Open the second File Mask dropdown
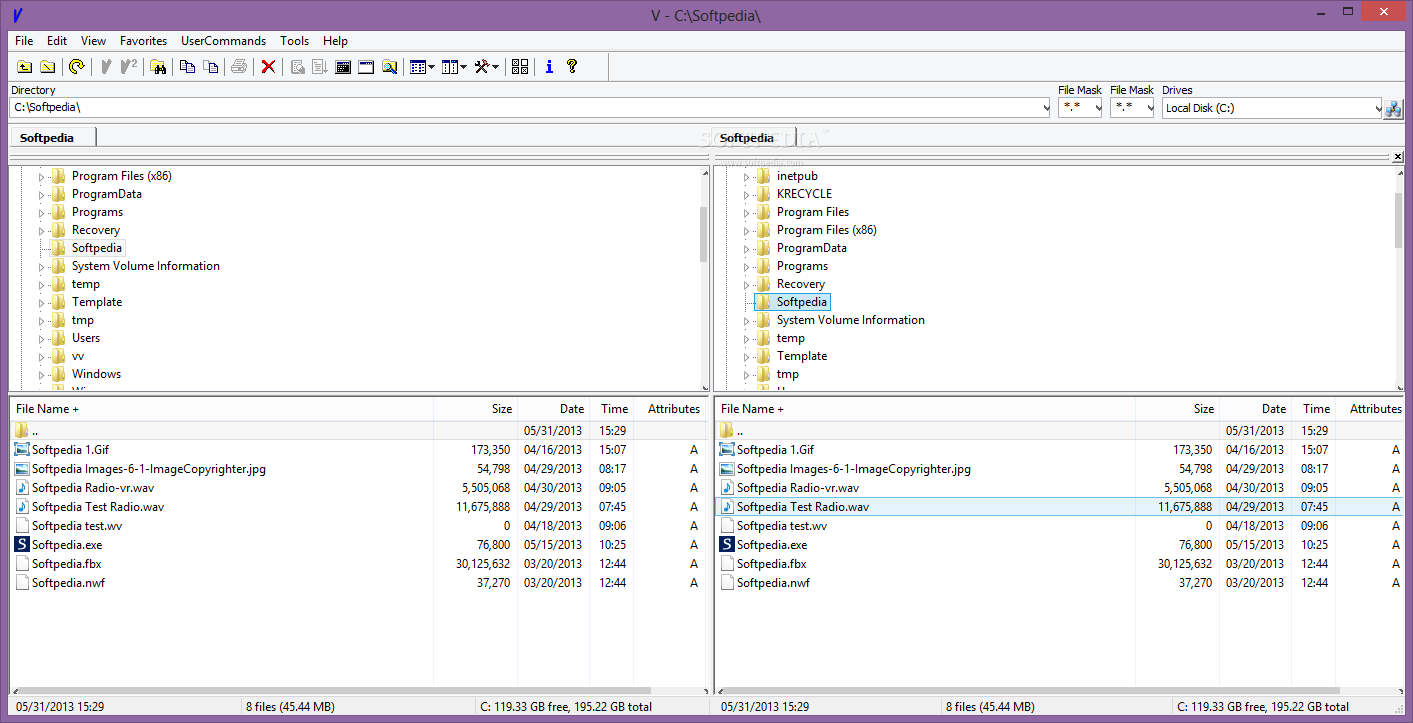Screen dimensions: 1413x723 coord(1149,108)
